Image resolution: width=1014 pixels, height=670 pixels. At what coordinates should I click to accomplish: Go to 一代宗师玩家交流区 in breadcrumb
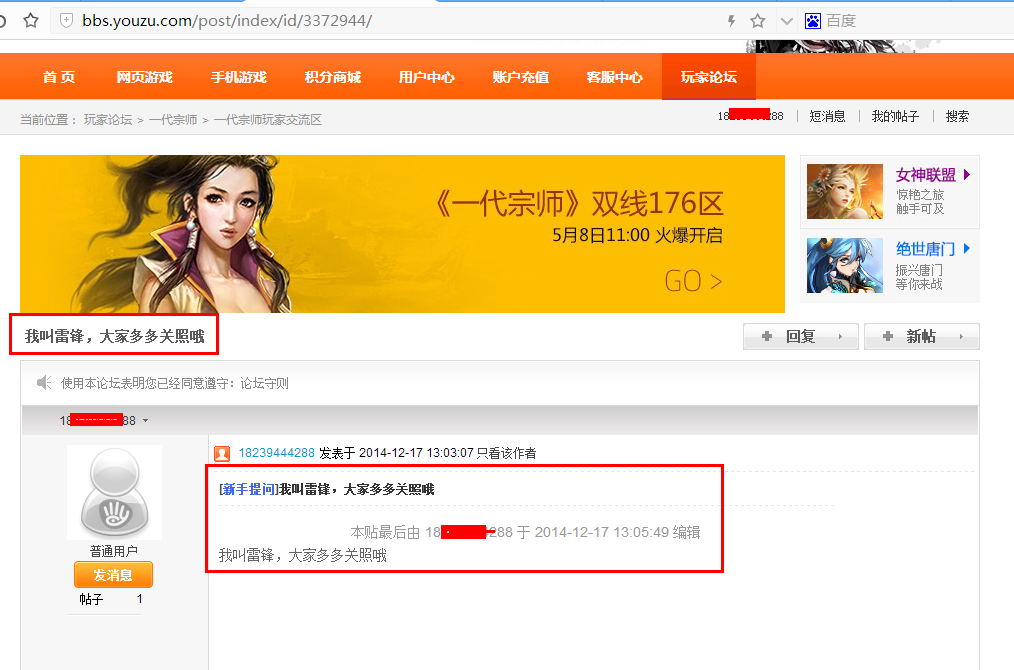268,120
